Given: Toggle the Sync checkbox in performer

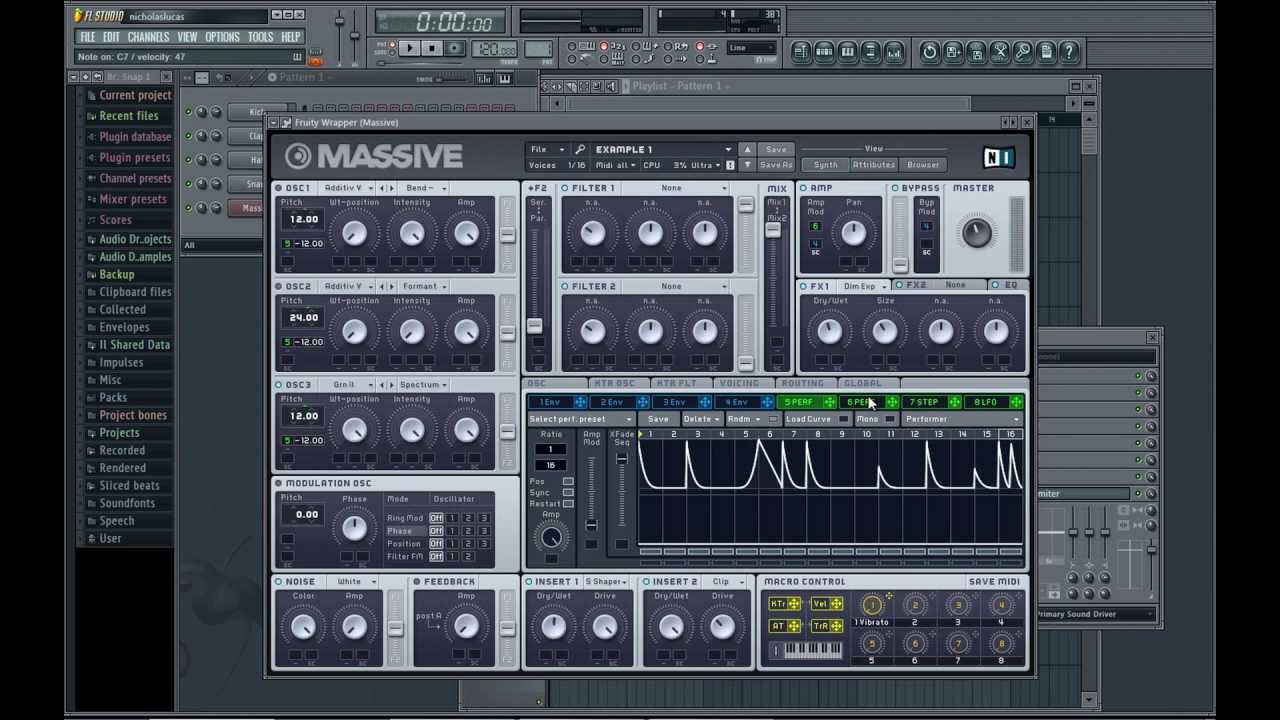Looking at the screenshot, I should 568,493.
